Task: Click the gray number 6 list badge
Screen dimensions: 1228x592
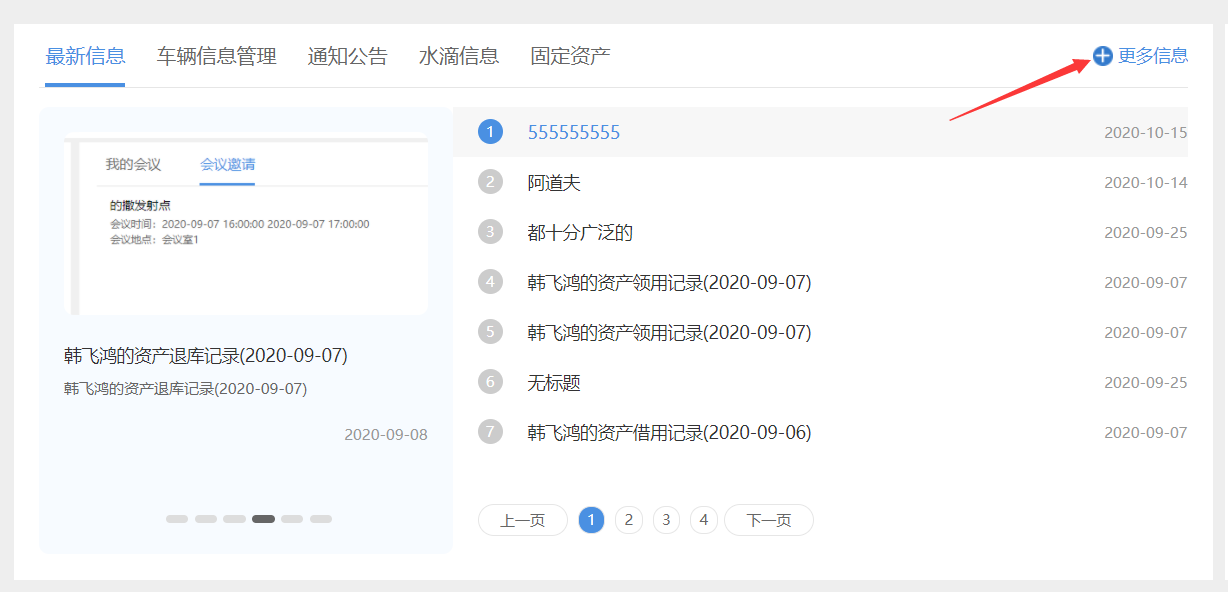Action: pos(490,382)
